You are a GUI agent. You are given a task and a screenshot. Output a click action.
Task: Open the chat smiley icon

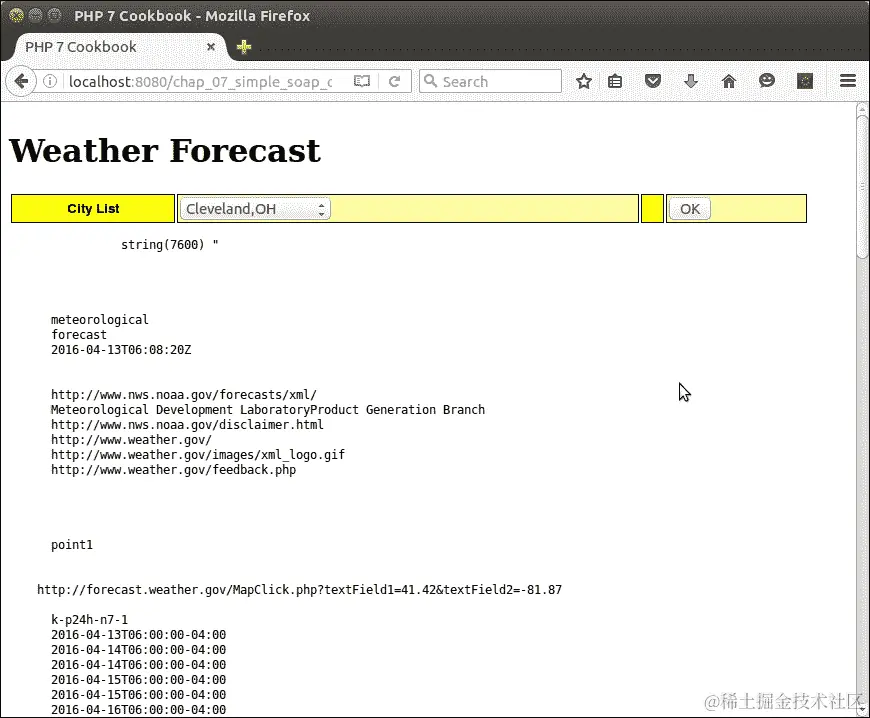(x=767, y=81)
